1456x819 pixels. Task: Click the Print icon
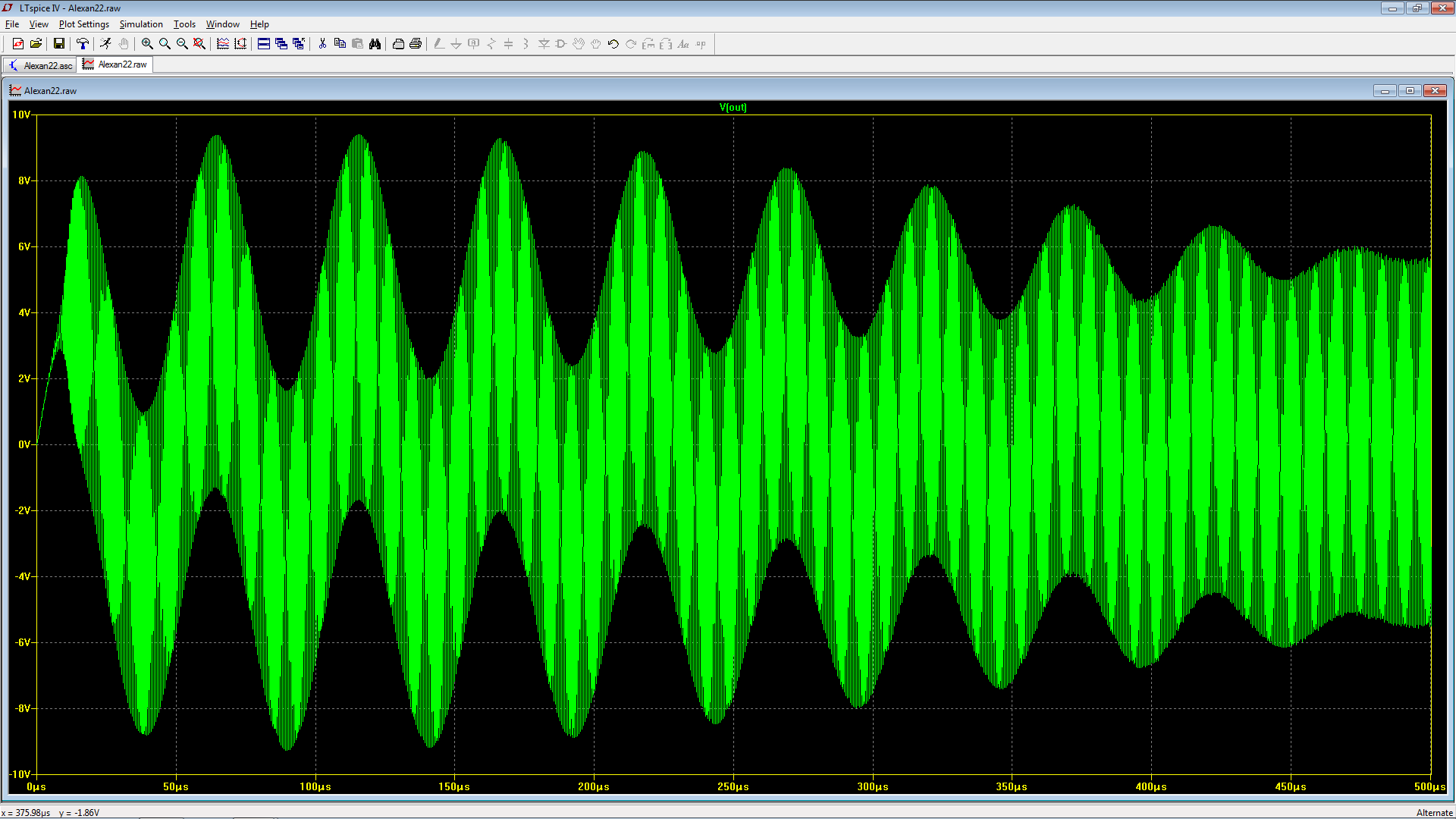(416, 44)
